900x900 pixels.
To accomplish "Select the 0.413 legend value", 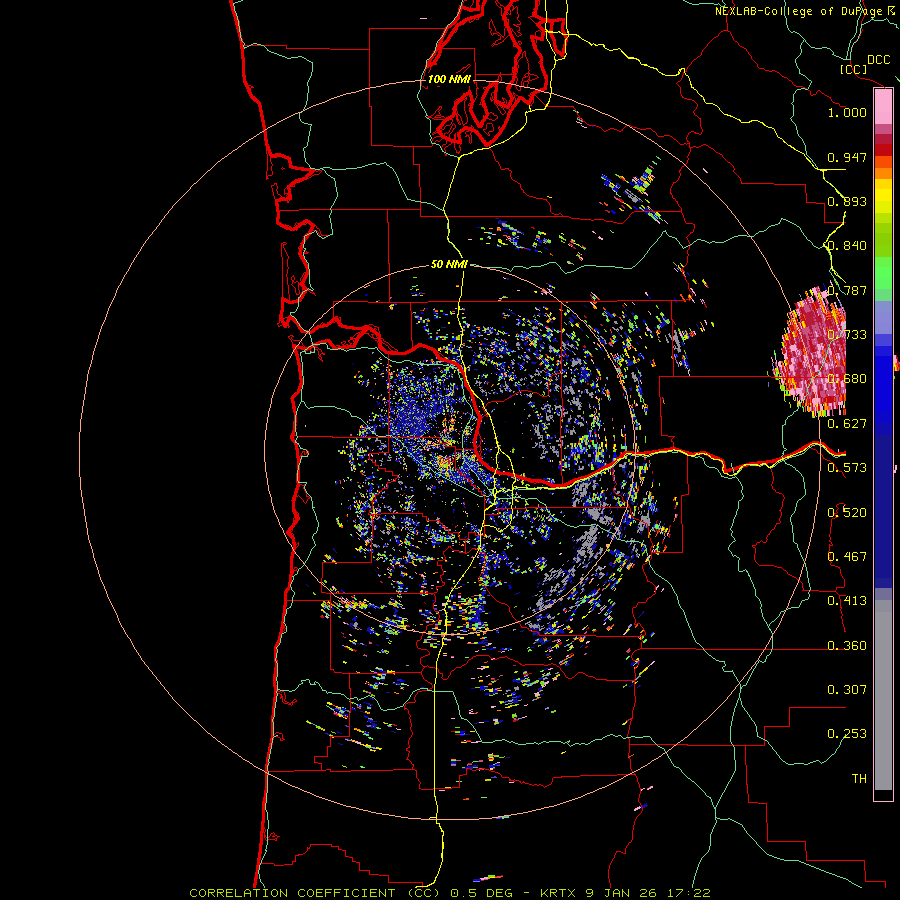I will tap(847, 601).
